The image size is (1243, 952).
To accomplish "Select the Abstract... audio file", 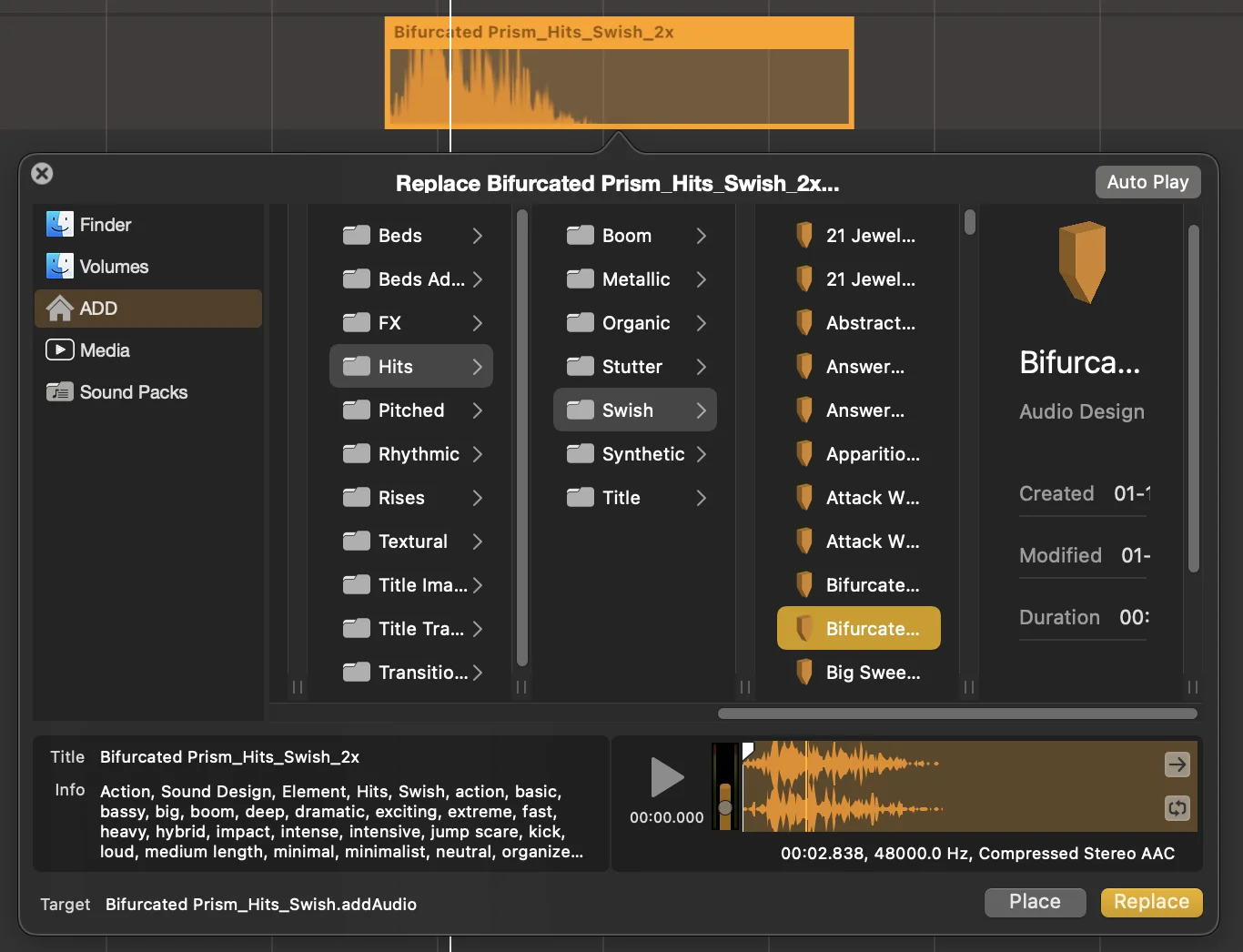I will (x=859, y=323).
